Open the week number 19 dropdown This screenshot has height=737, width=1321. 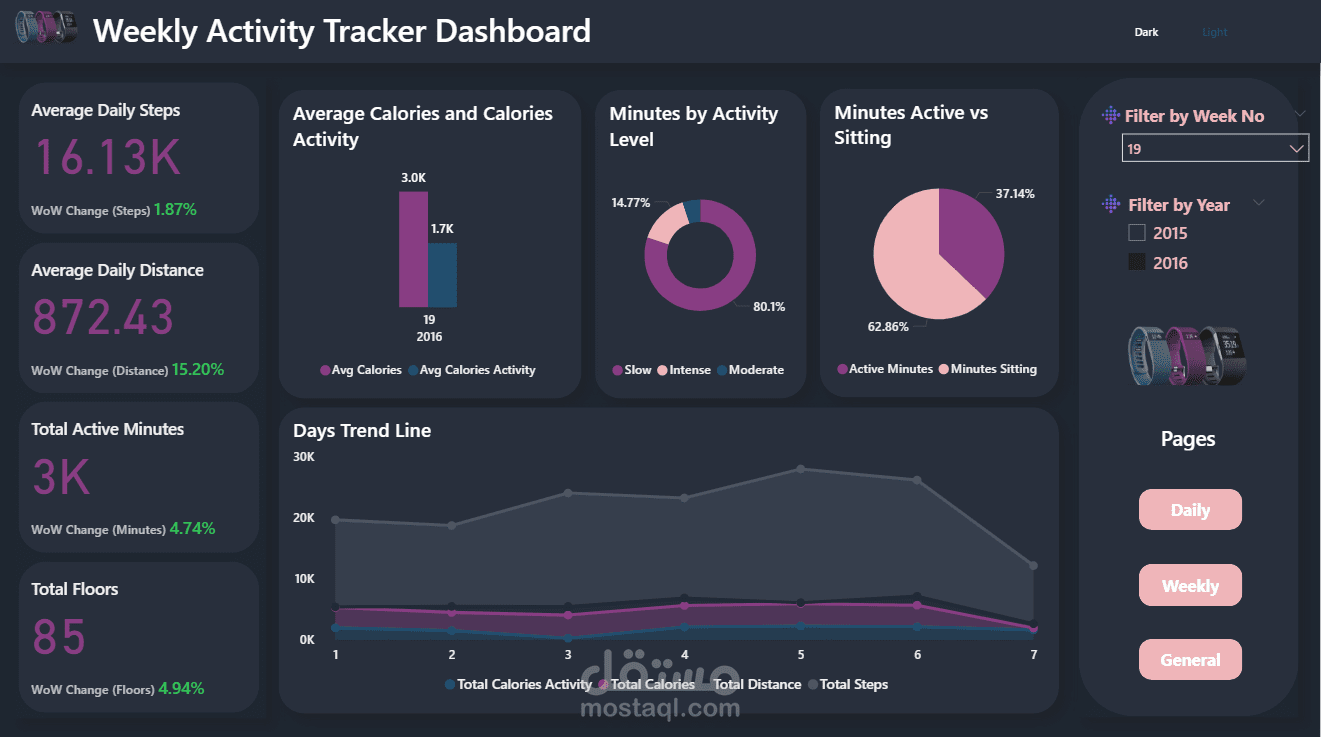1215,149
